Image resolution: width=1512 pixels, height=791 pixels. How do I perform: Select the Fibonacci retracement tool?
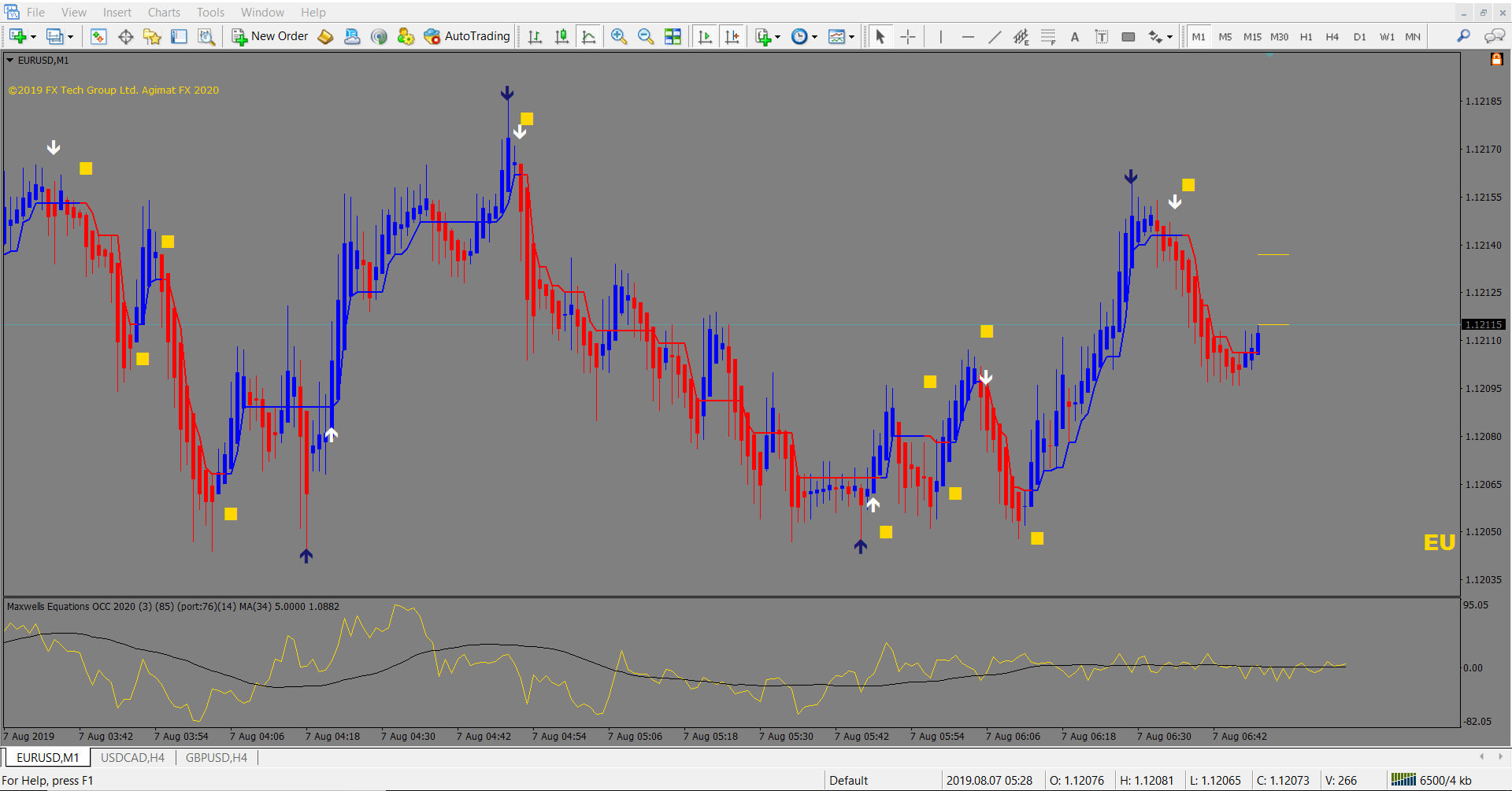(1048, 36)
